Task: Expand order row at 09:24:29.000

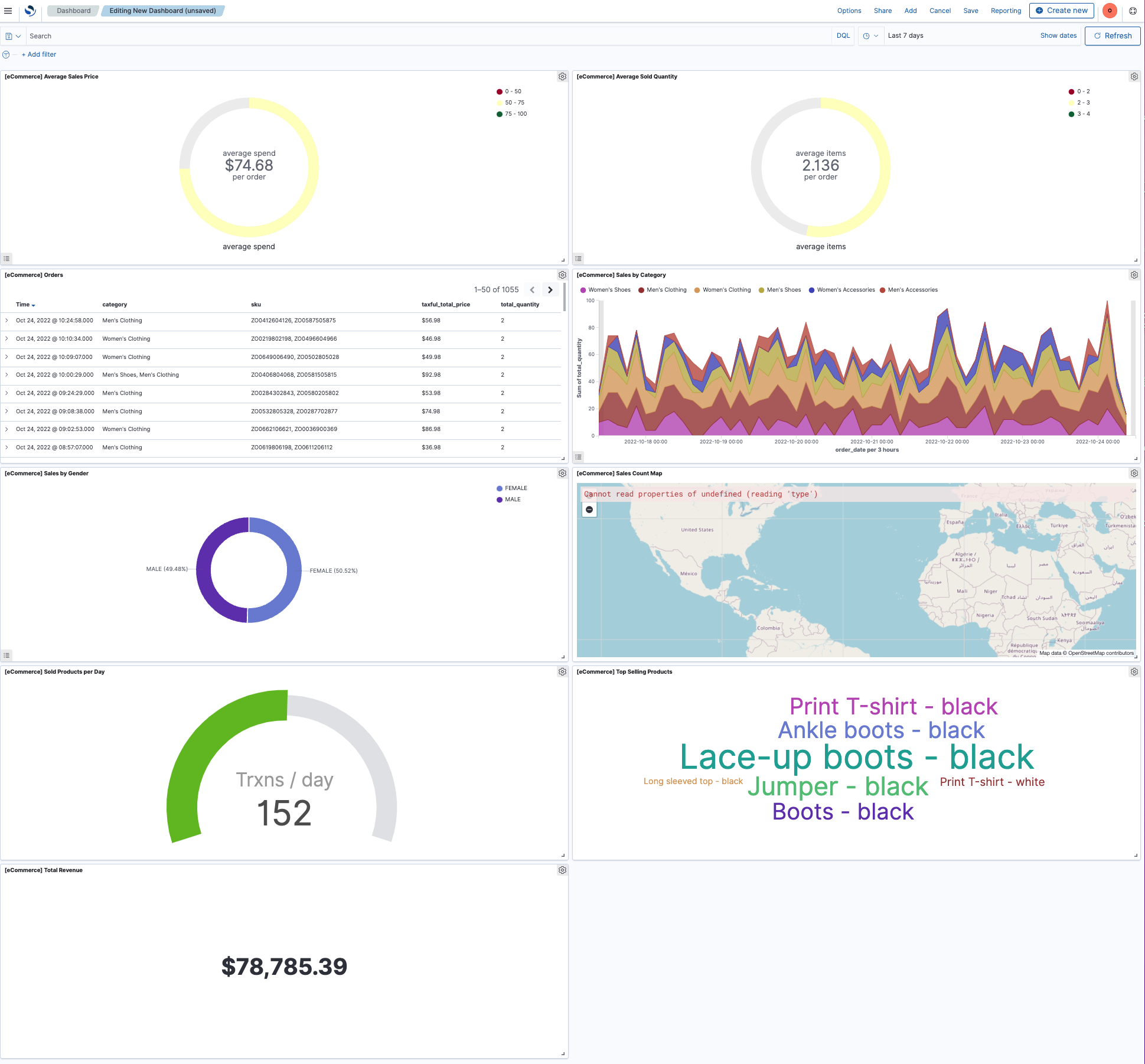Action: click(6, 393)
